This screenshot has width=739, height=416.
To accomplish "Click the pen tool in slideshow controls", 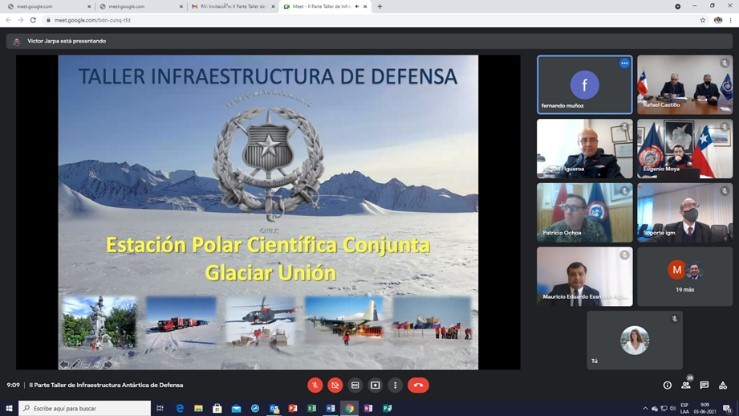I will pos(75,364).
